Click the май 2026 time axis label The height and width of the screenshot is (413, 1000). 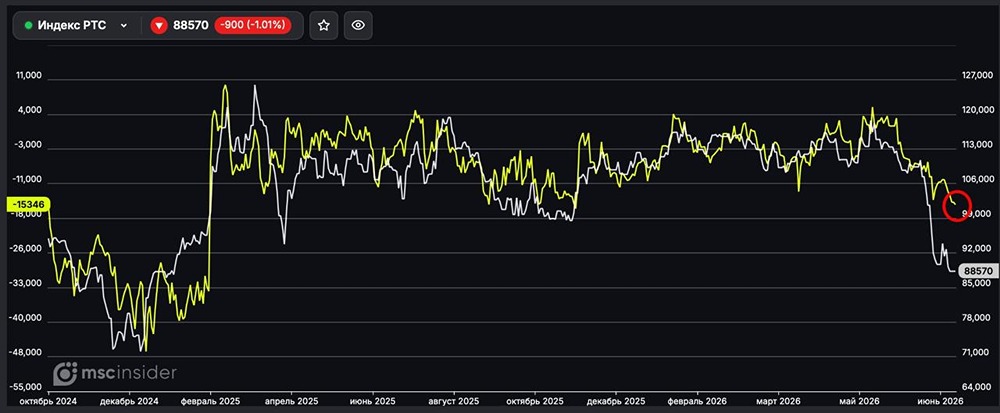[x=858, y=402]
